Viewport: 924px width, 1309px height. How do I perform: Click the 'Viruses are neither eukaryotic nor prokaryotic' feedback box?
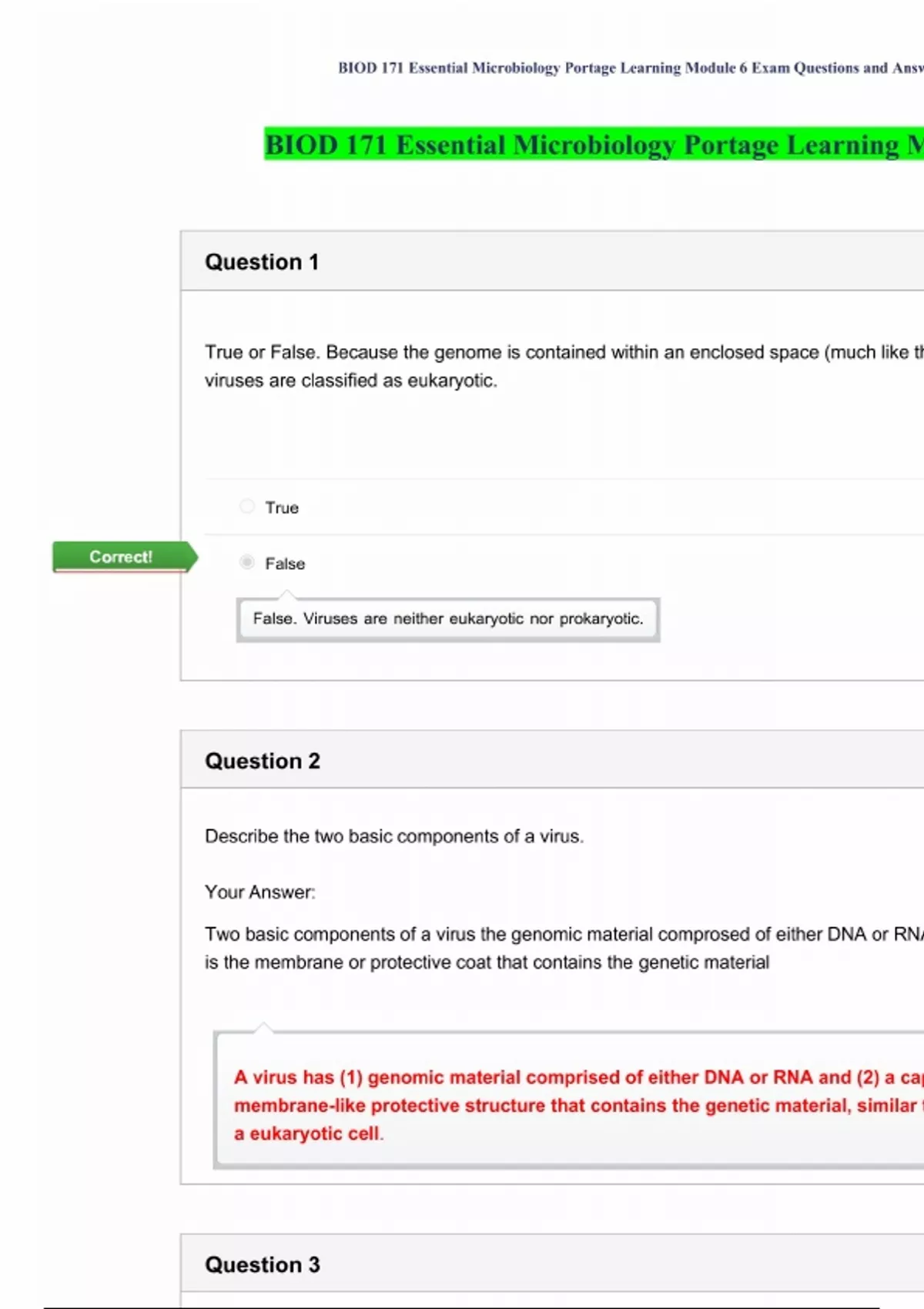(448, 619)
